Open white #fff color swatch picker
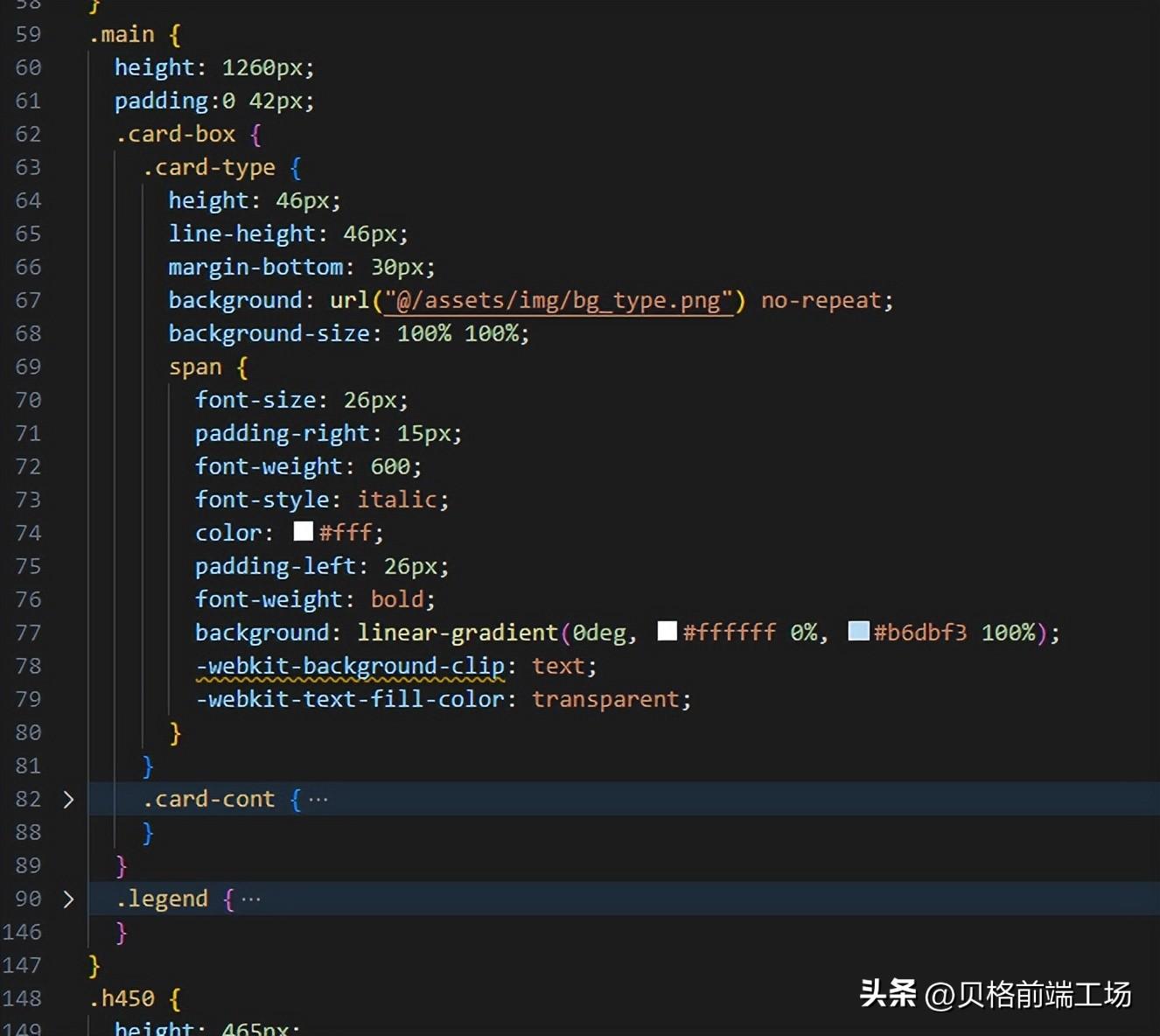The height and width of the screenshot is (1036, 1160). [x=304, y=531]
